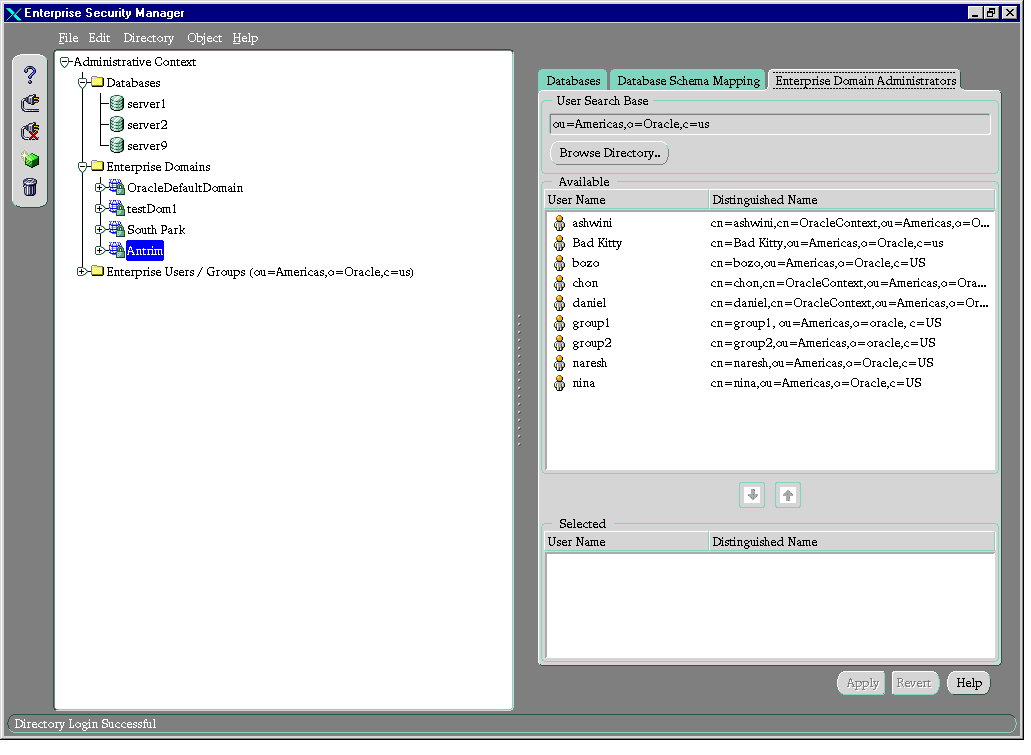Collapse the Databases folder node
This screenshot has width=1031, height=755.
[x=83, y=83]
